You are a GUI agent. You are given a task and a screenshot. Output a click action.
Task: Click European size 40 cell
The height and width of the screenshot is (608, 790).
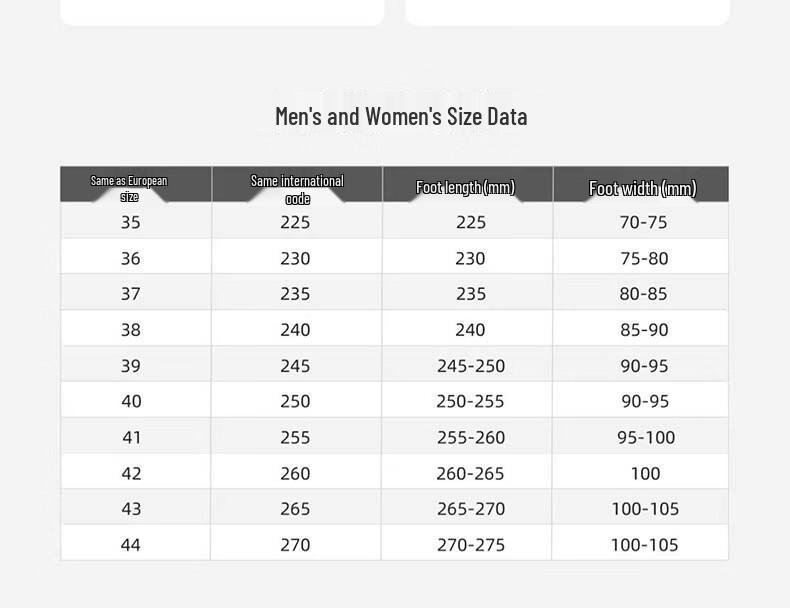[x=136, y=400]
